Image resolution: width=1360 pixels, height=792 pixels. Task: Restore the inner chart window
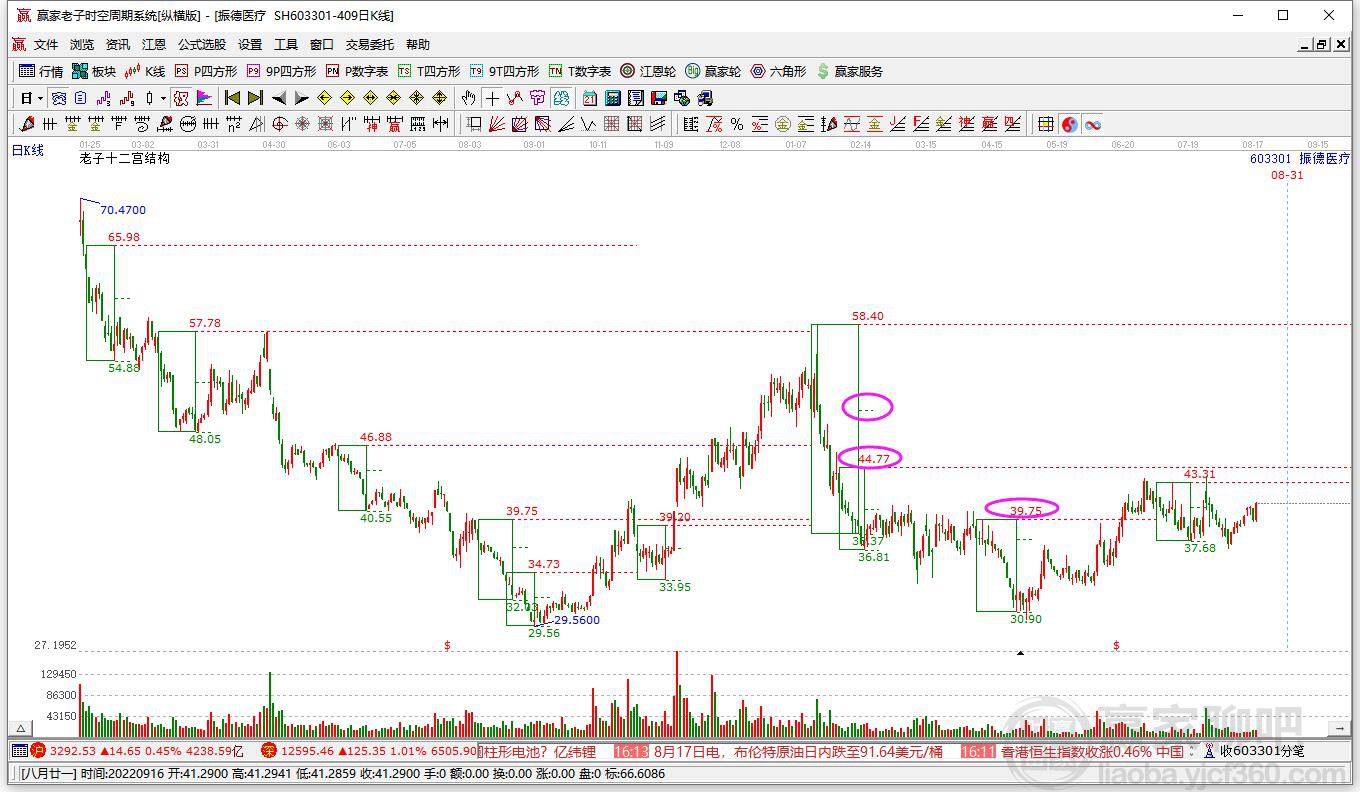(x=1321, y=45)
